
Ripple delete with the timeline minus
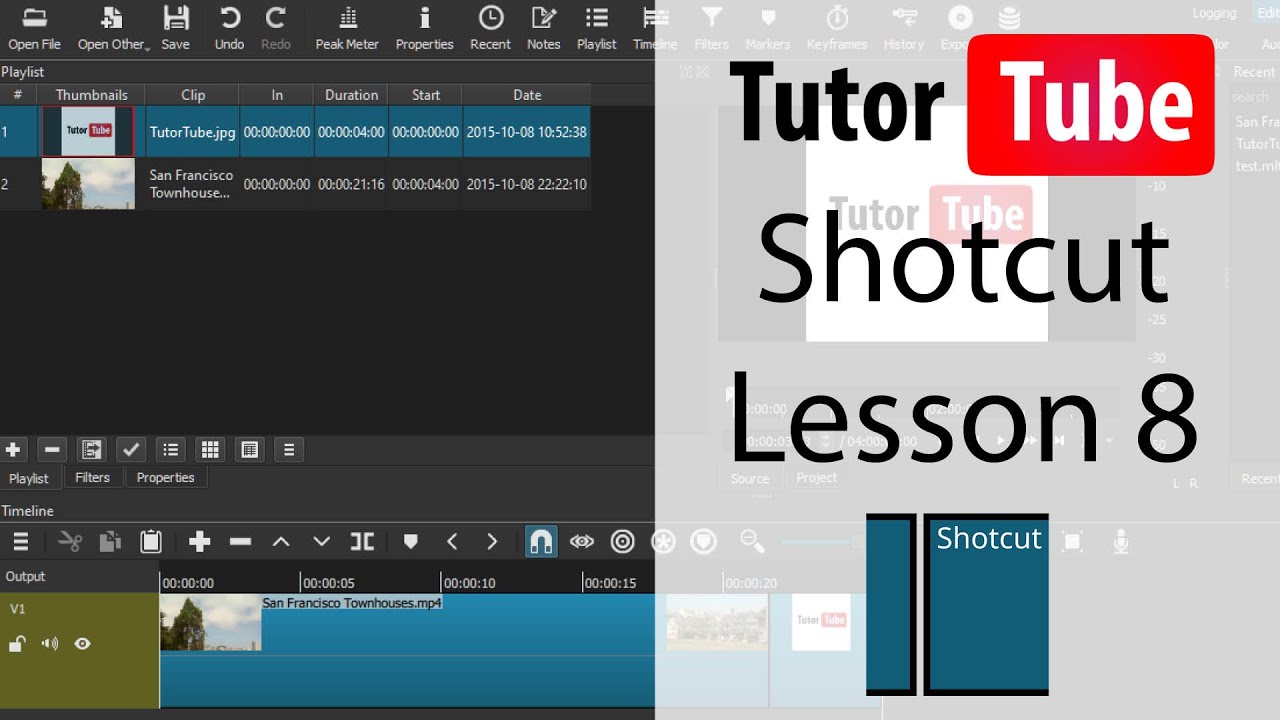(240, 542)
